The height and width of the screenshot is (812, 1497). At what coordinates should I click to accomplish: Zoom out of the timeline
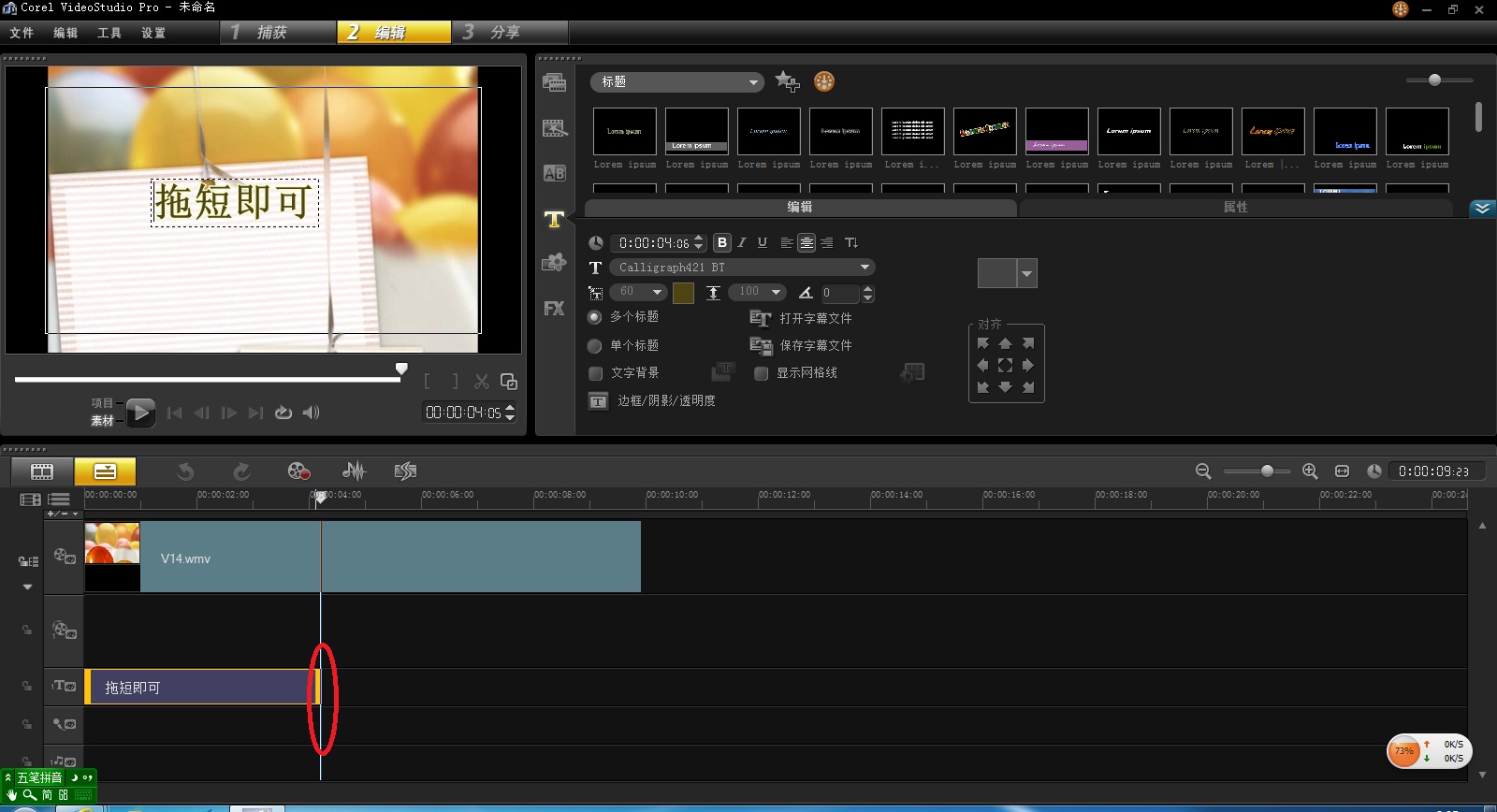(1203, 471)
